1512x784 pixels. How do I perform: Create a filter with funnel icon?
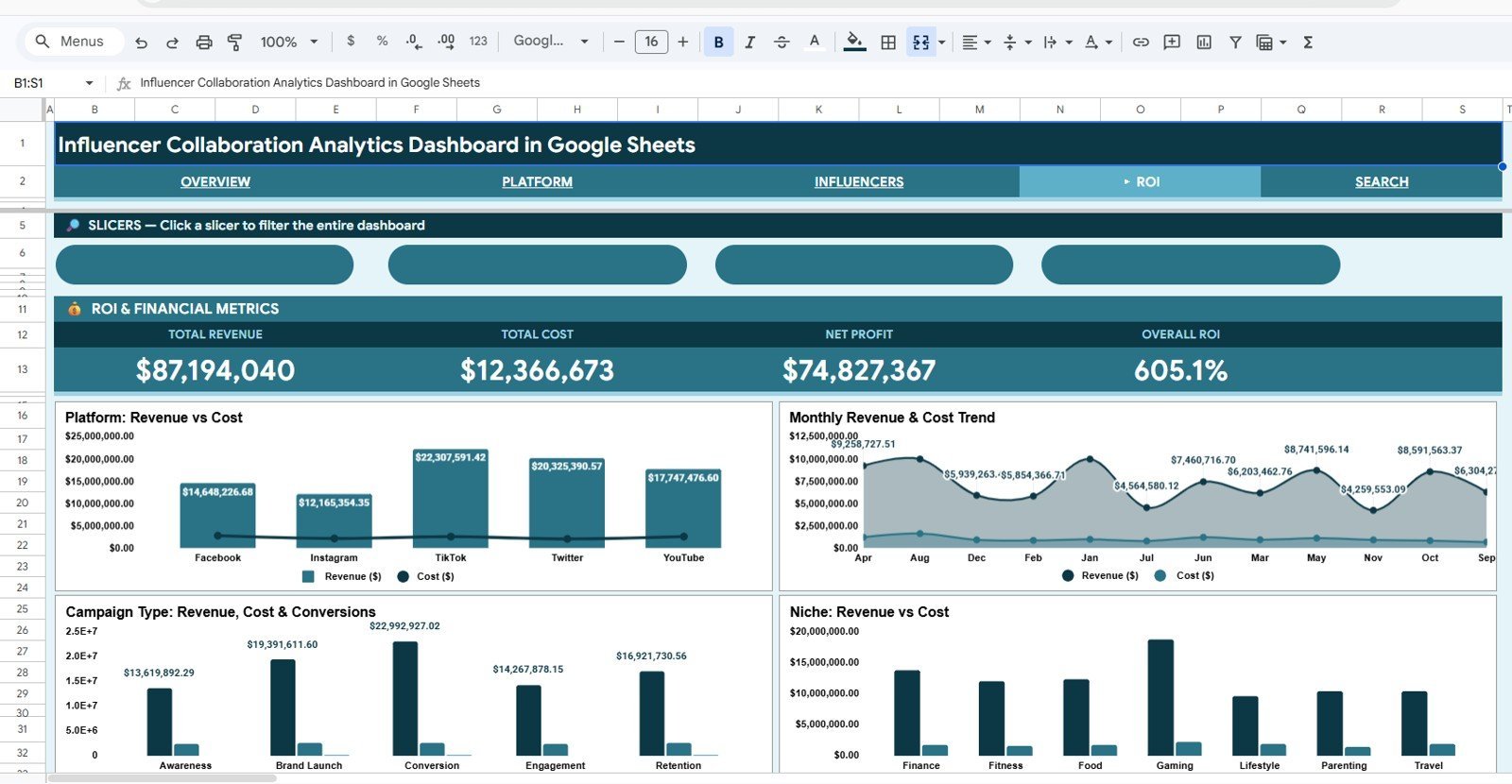1235,42
